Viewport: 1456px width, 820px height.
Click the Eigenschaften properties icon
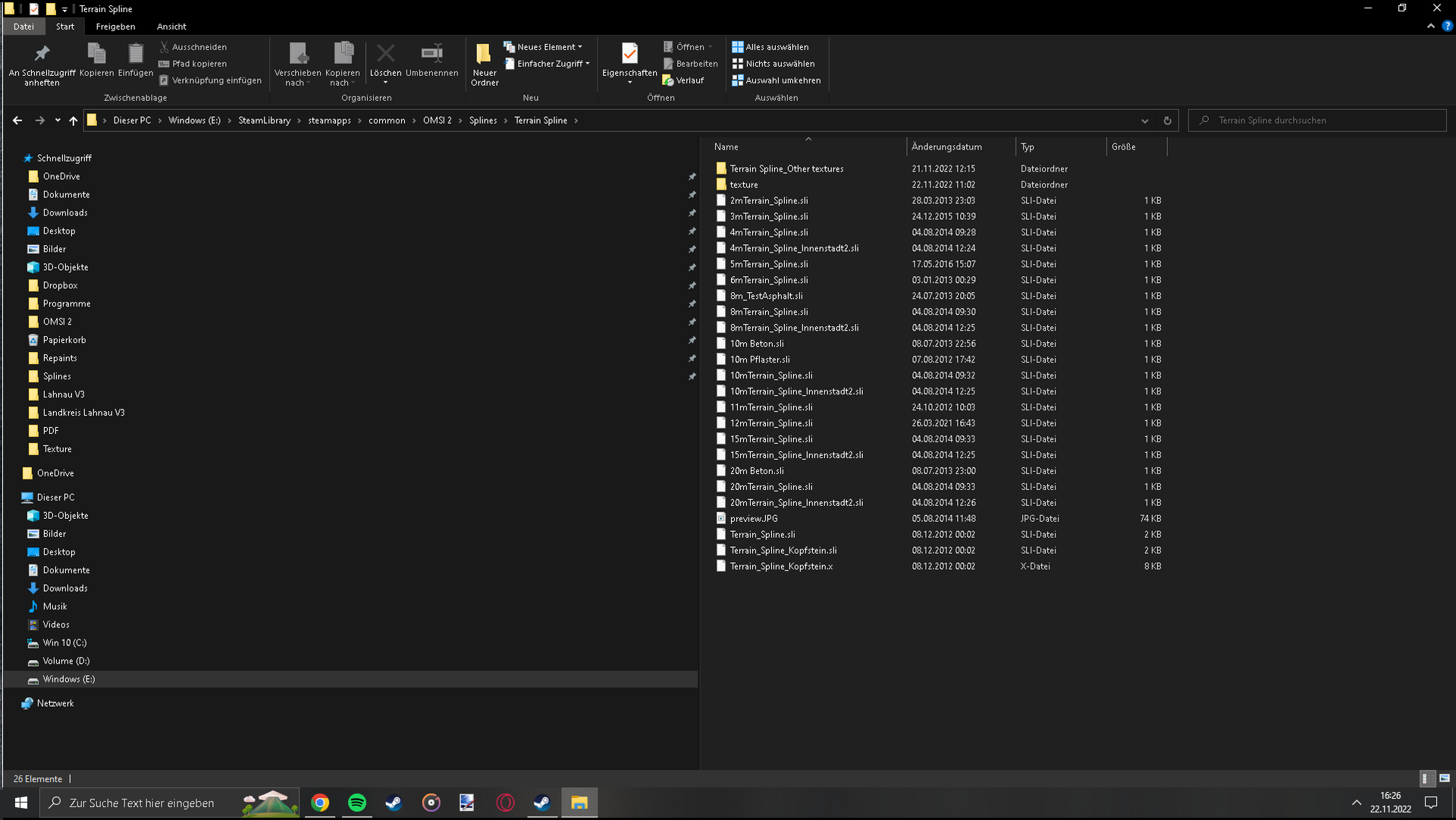coord(629,53)
